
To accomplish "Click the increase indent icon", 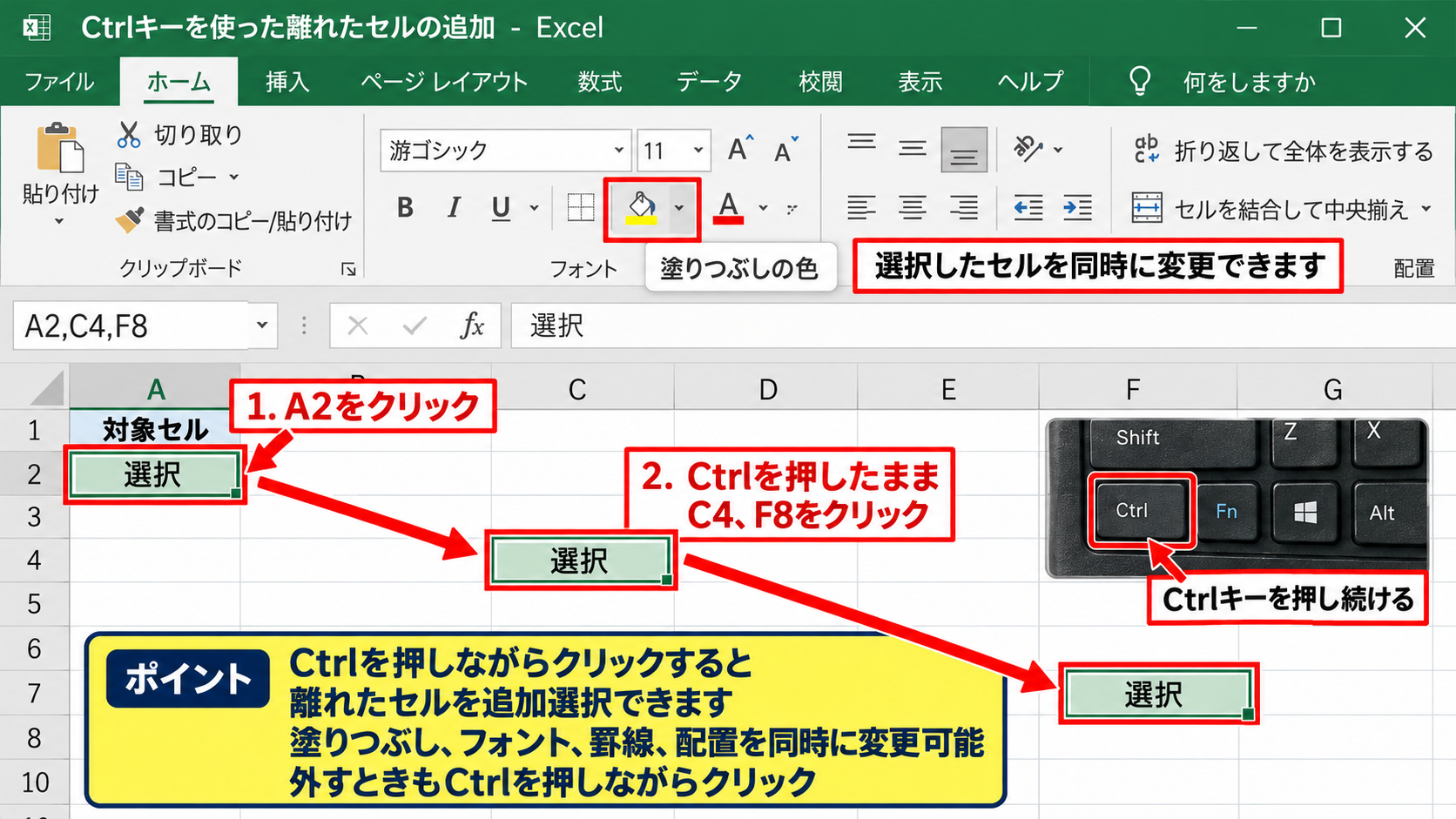I will coord(1078,208).
